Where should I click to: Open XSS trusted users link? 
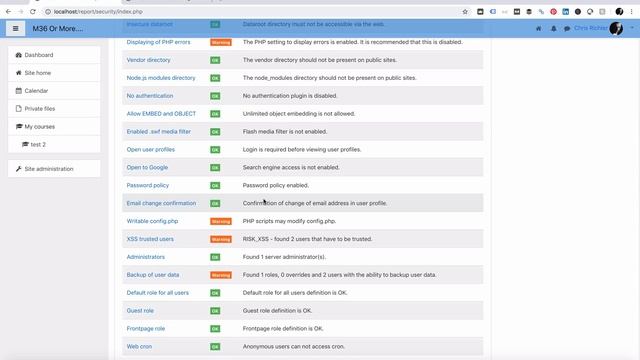click(150, 239)
